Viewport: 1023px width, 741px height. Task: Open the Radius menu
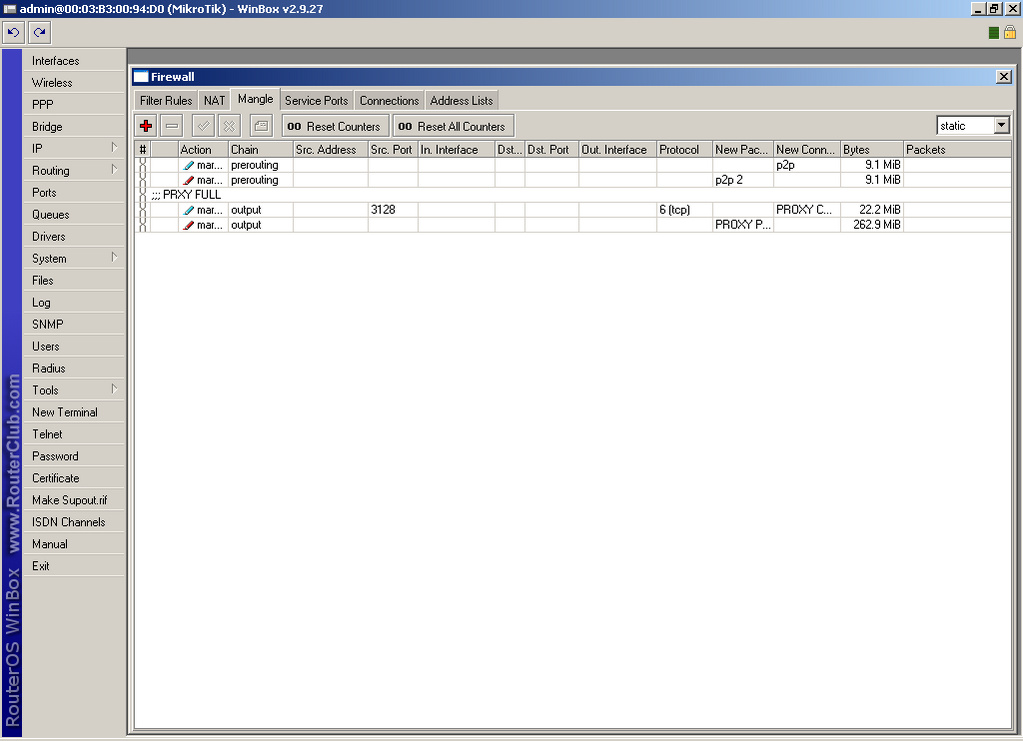tap(74, 369)
